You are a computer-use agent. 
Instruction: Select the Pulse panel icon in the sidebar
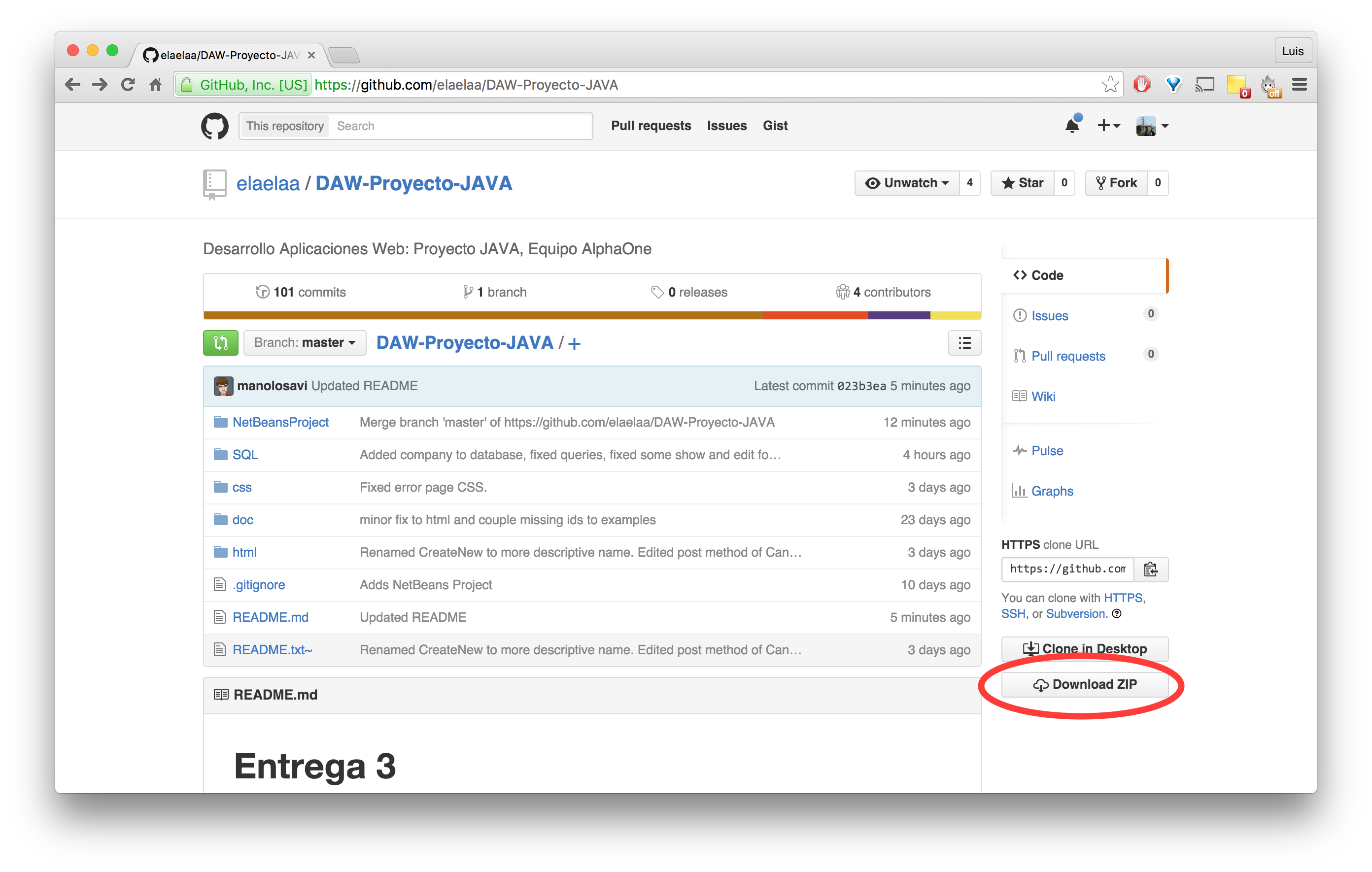(1021, 450)
